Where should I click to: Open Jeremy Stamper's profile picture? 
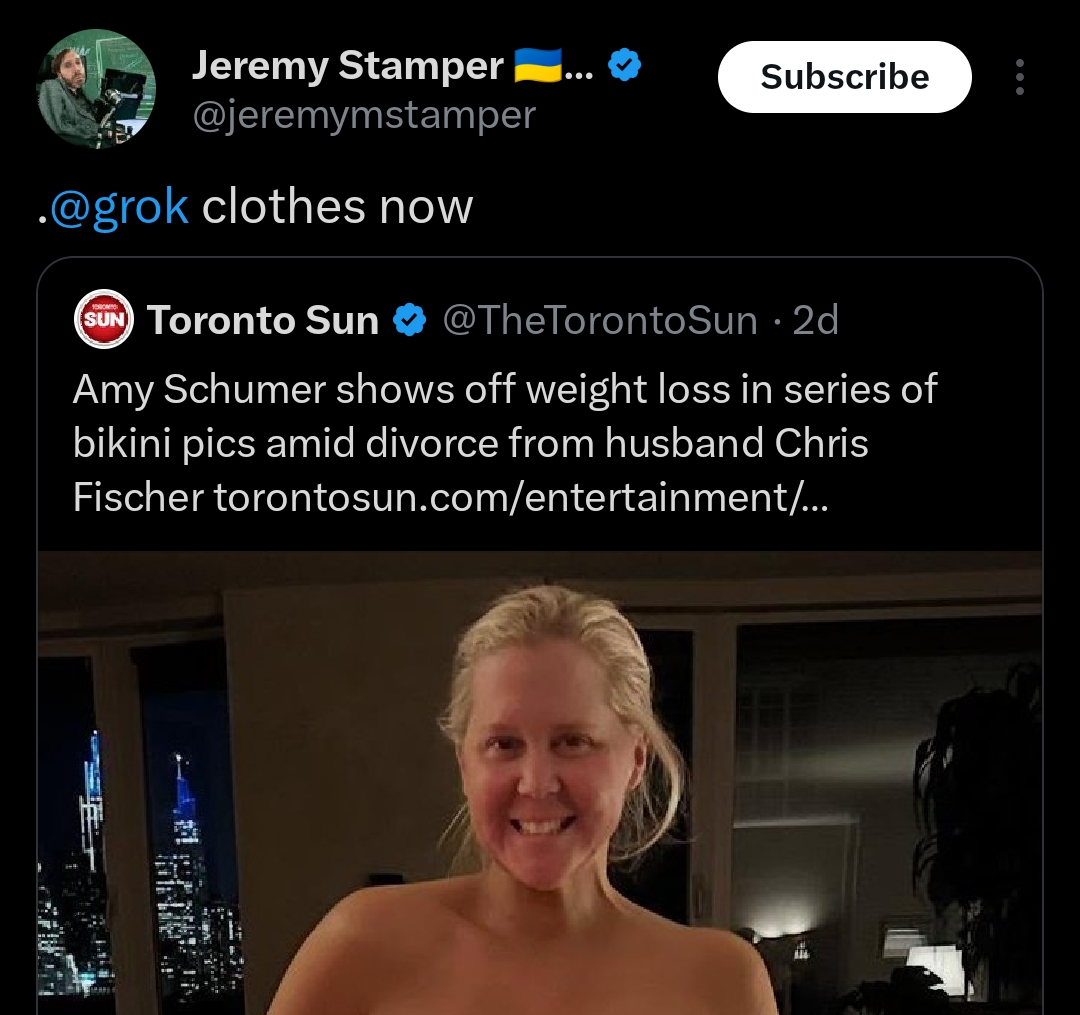[96, 89]
